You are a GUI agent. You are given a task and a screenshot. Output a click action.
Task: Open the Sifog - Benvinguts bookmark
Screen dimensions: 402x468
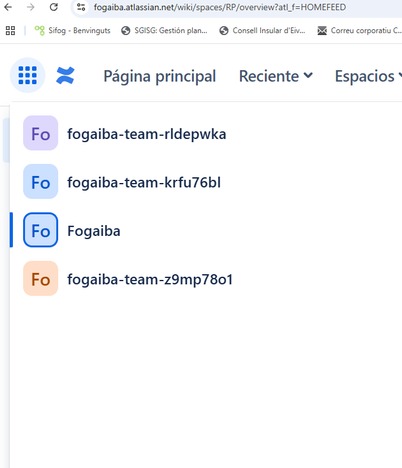tap(72, 31)
